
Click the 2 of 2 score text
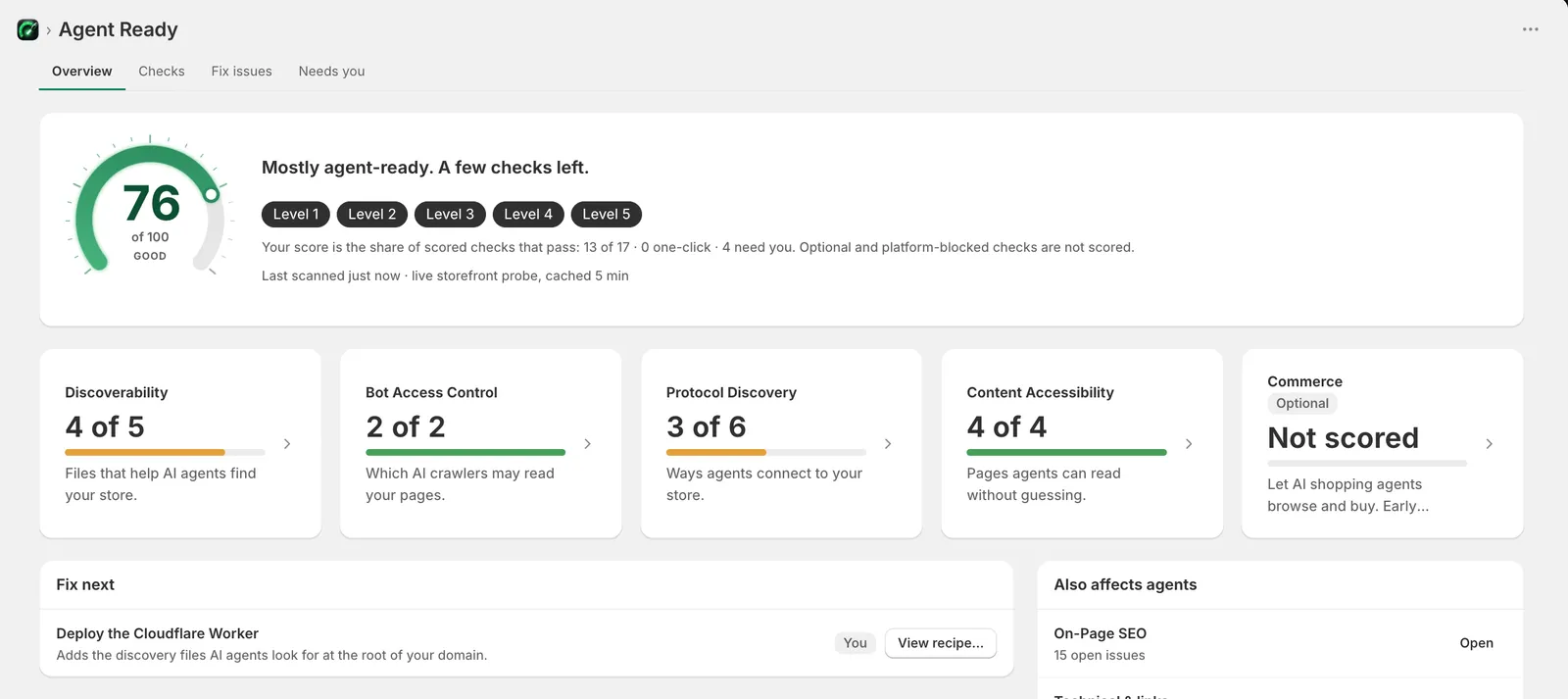pos(406,427)
